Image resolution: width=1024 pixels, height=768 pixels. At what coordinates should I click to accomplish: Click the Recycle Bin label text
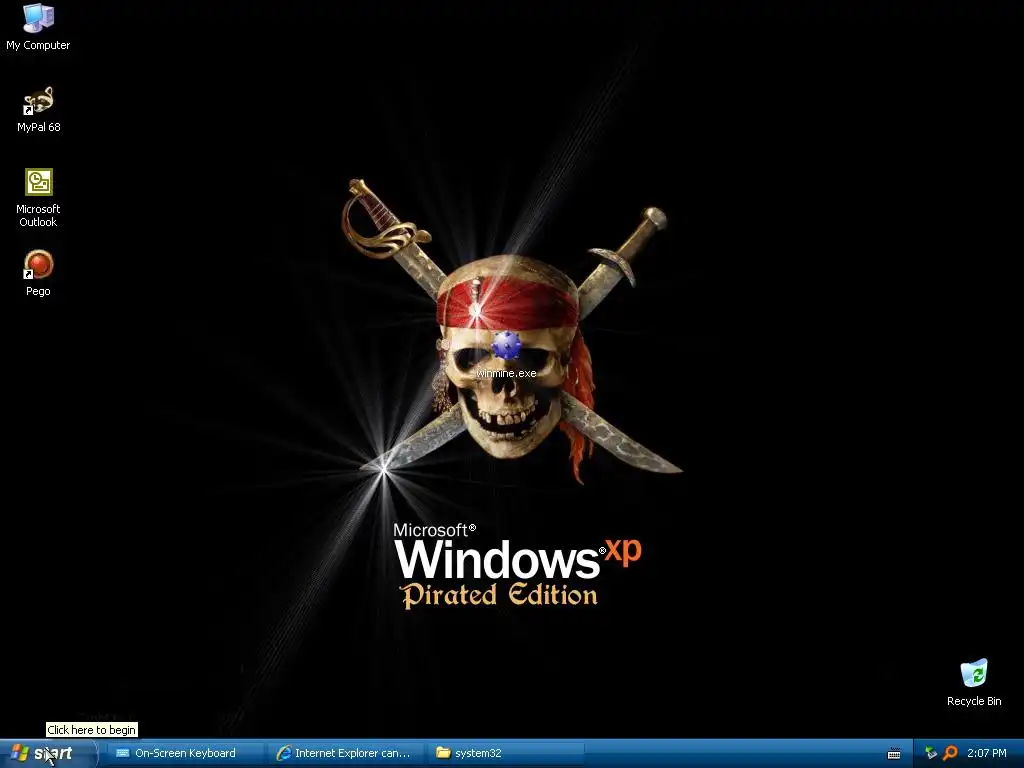point(974,701)
